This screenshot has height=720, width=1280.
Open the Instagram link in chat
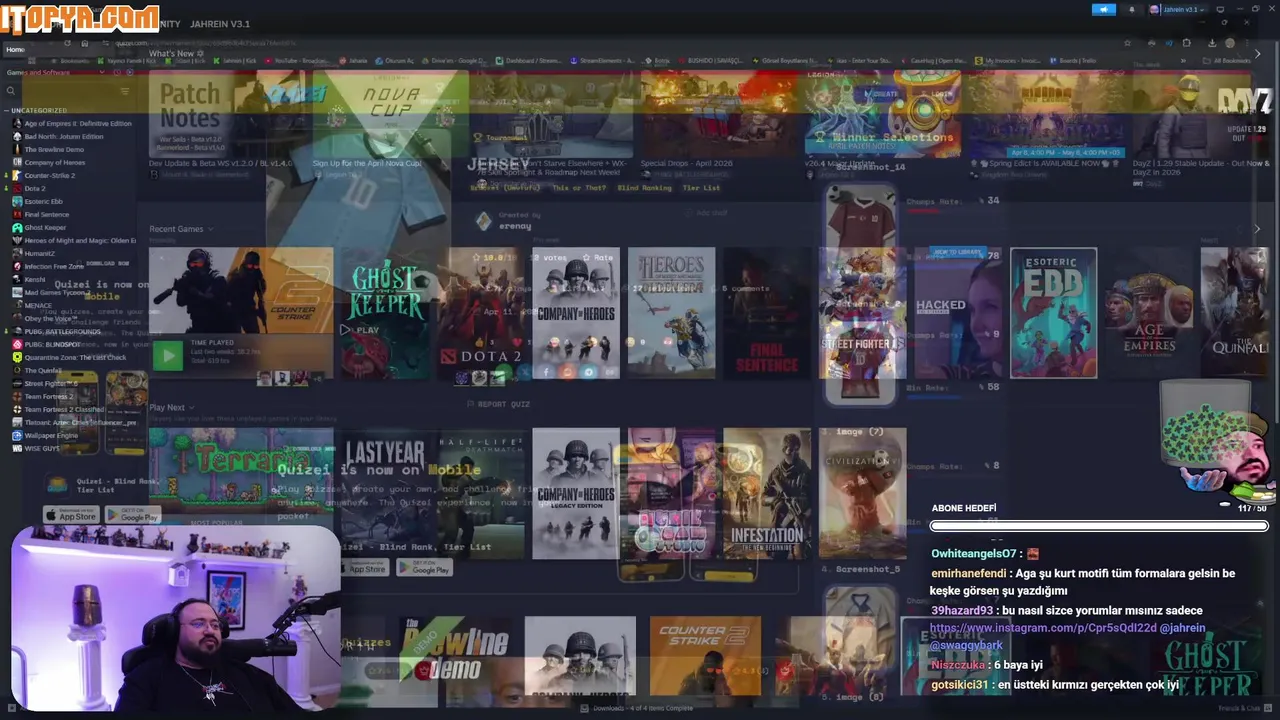click(1043, 628)
